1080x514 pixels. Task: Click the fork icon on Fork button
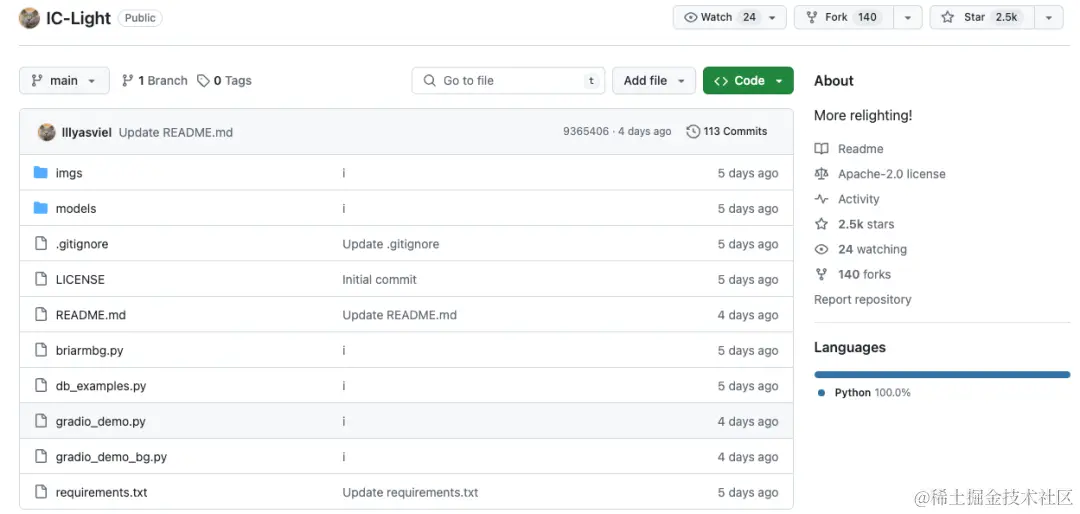coord(811,17)
